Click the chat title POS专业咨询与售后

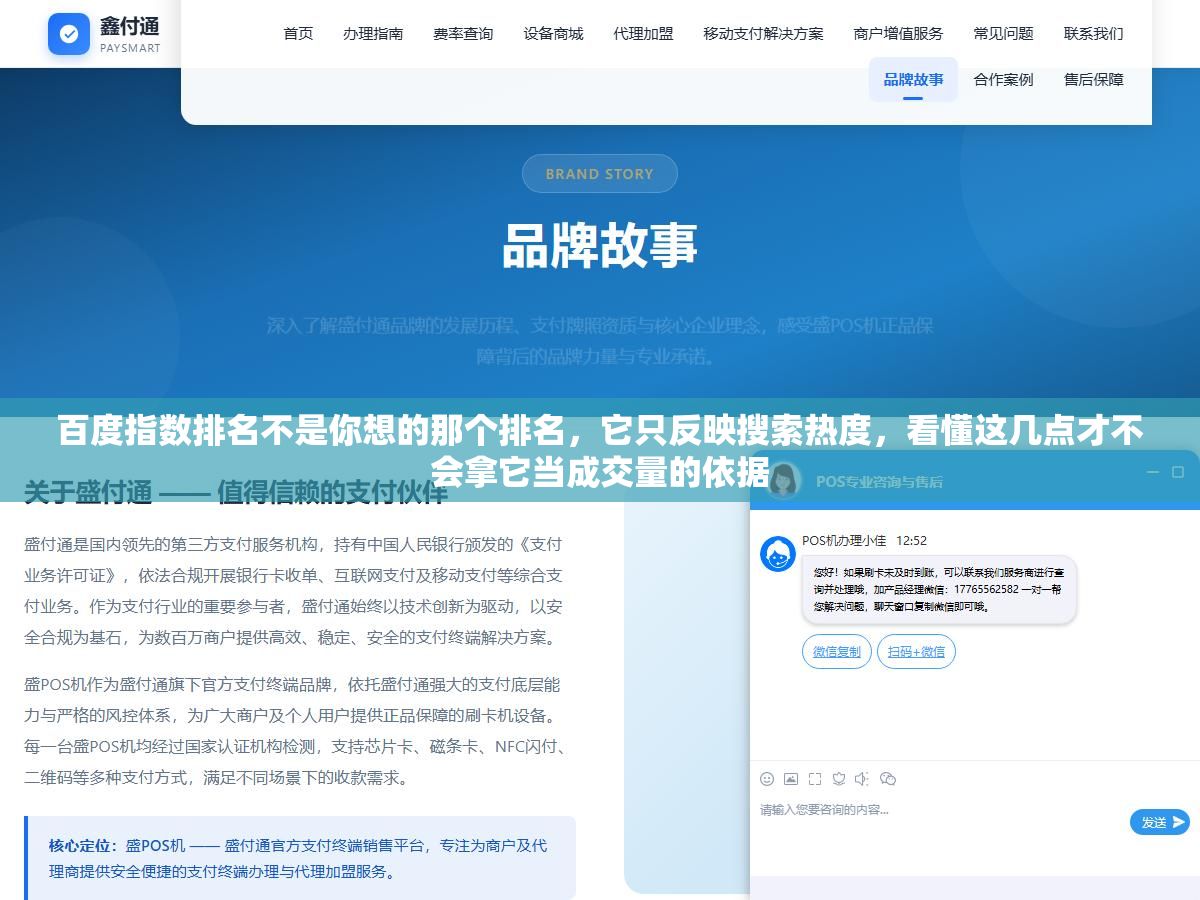click(x=879, y=481)
